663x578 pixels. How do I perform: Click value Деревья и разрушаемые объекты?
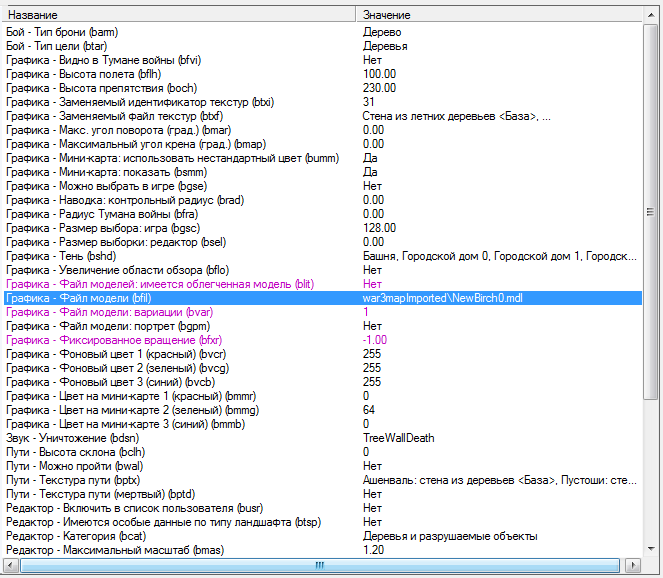click(450, 536)
